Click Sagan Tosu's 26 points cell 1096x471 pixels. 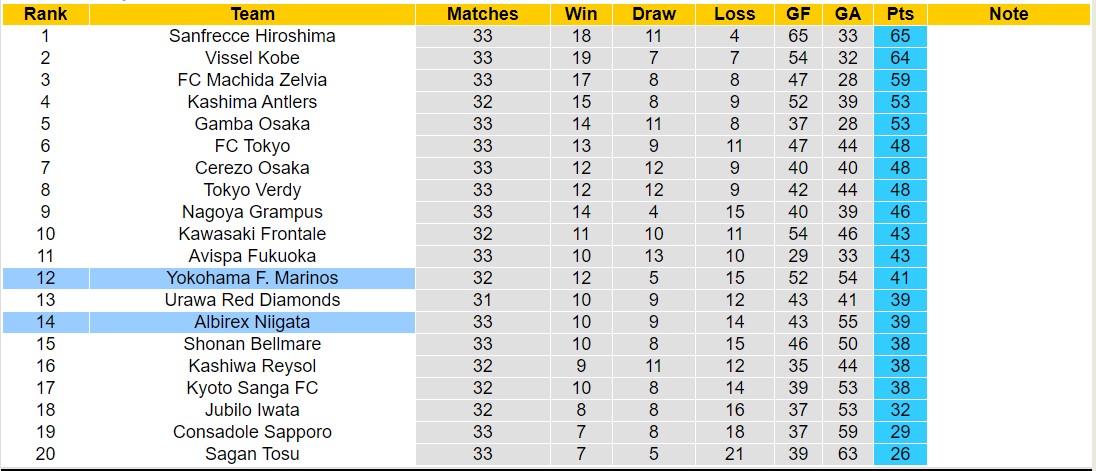tap(899, 454)
